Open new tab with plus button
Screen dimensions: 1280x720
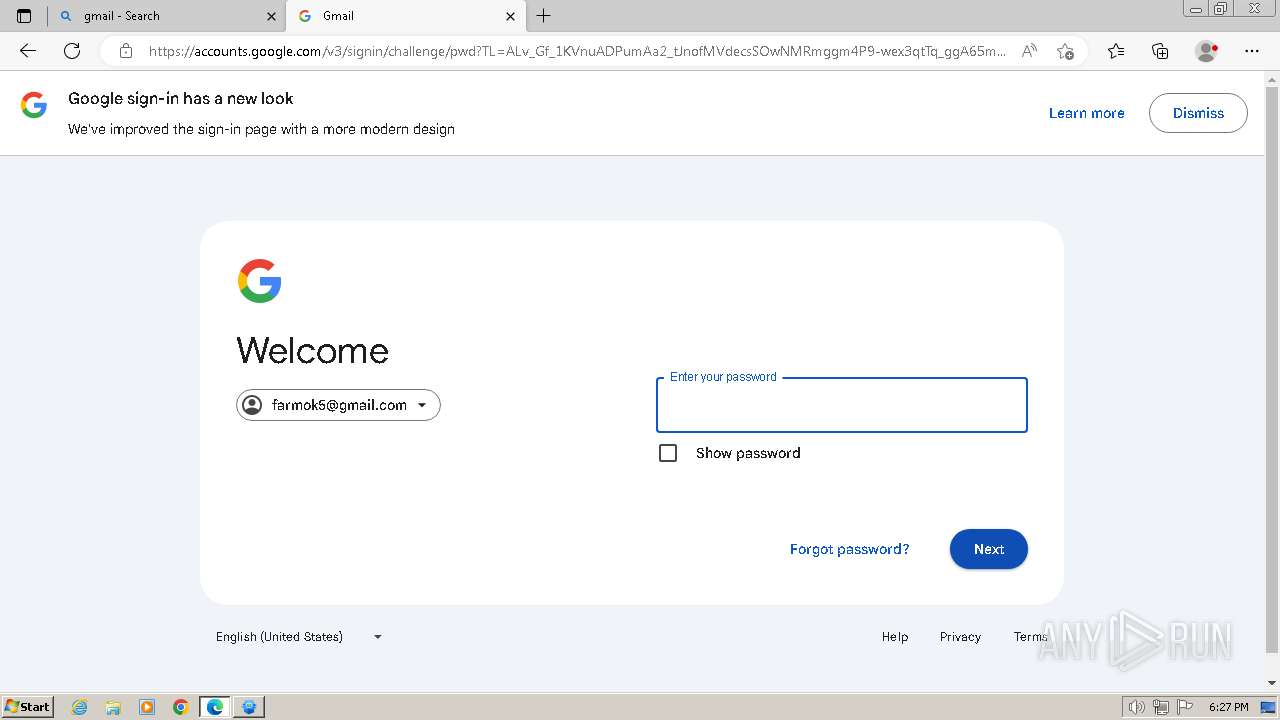point(544,16)
